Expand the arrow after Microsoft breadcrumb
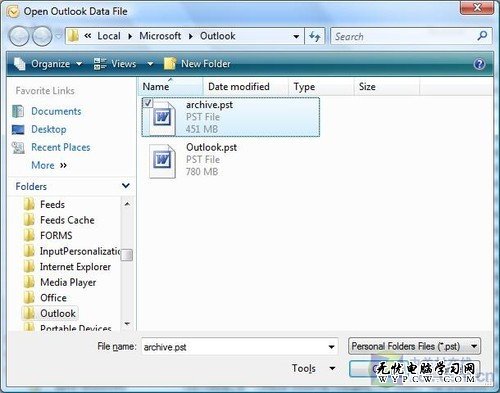Screen dimensions: 500x393 tap(191, 36)
